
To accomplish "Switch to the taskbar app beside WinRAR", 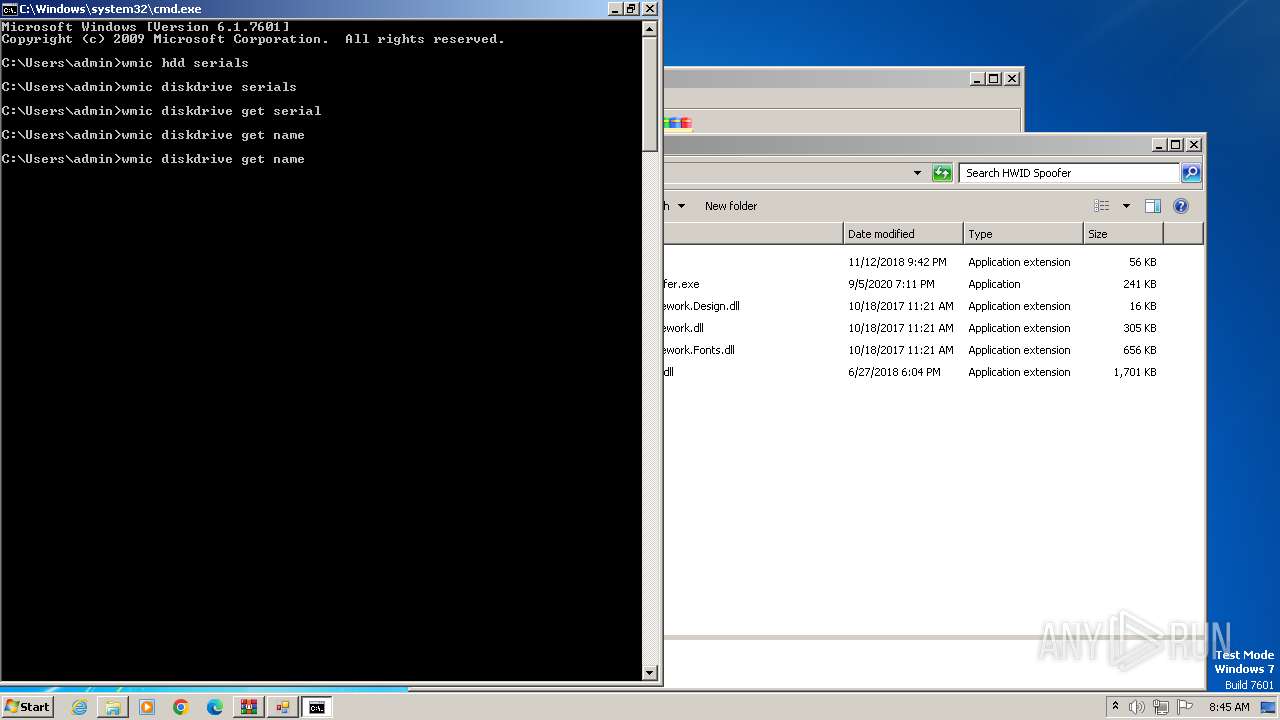I will (x=283, y=707).
